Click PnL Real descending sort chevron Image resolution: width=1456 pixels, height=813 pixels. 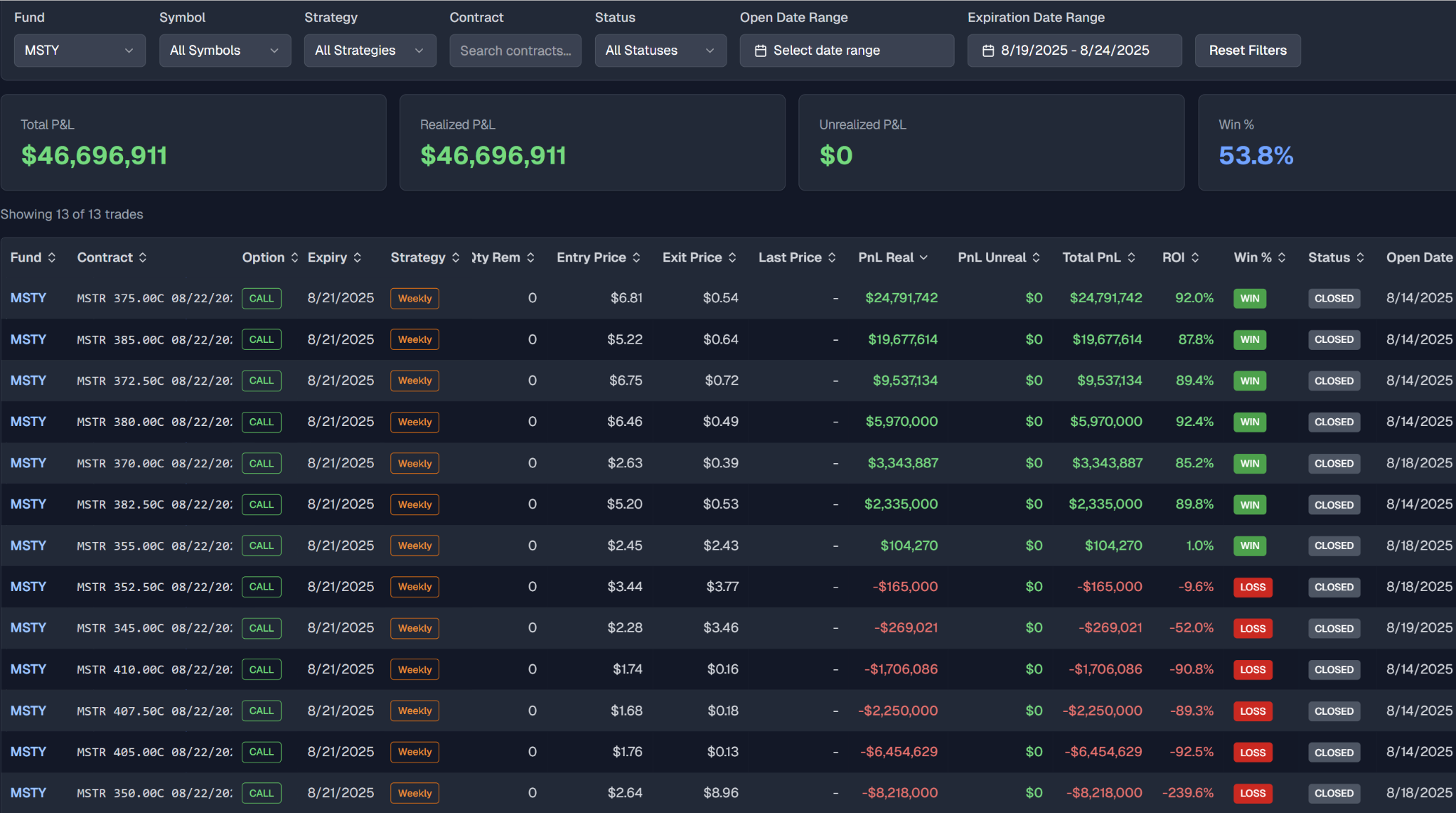click(x=924, y=257)
